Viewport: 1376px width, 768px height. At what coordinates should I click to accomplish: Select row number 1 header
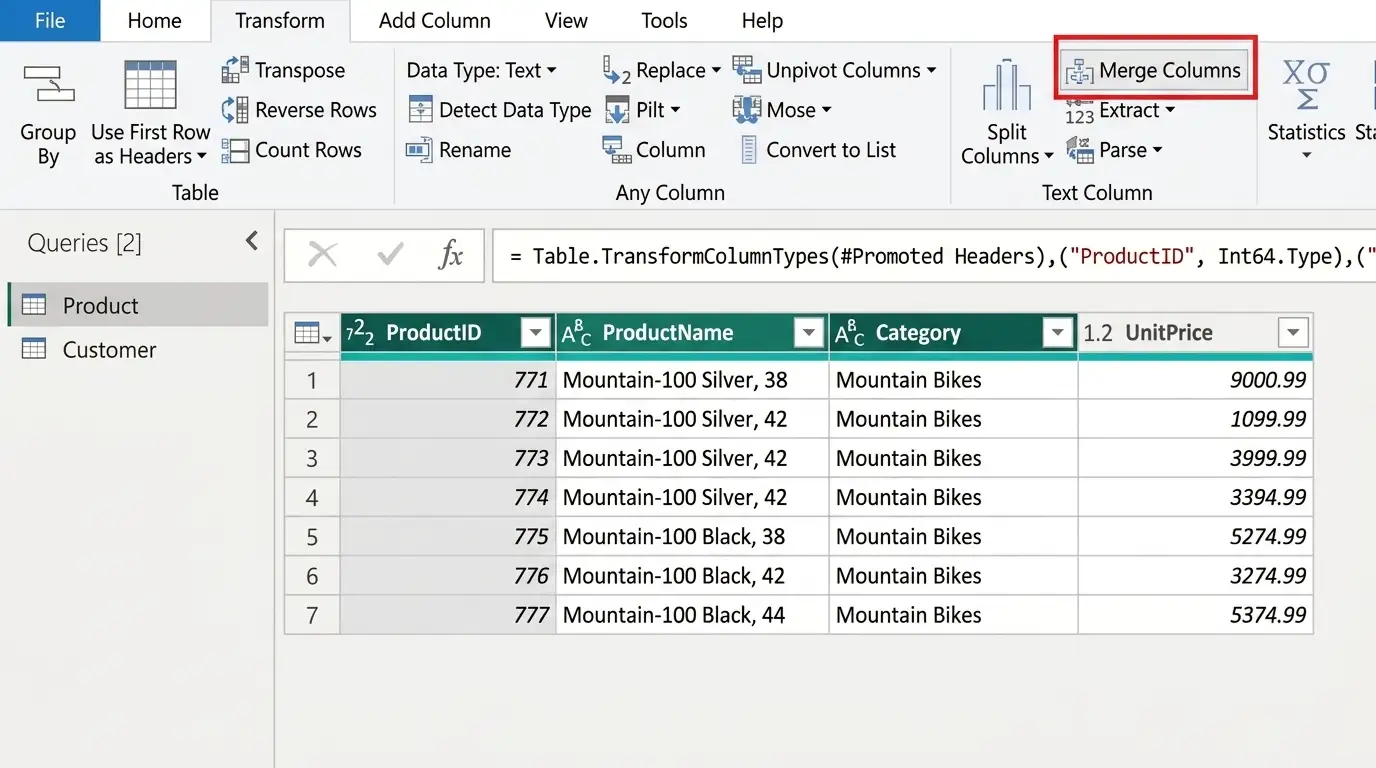[312, 380]
